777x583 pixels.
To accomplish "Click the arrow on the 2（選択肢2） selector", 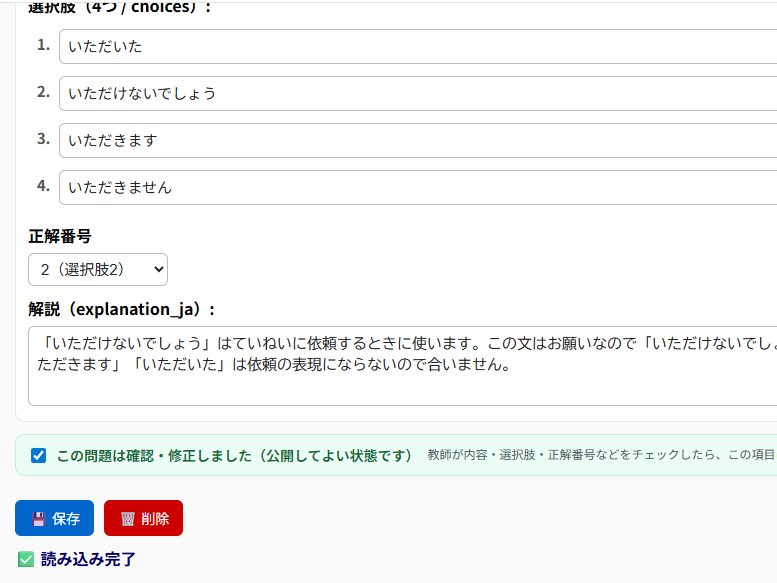I will click(155, 270).
